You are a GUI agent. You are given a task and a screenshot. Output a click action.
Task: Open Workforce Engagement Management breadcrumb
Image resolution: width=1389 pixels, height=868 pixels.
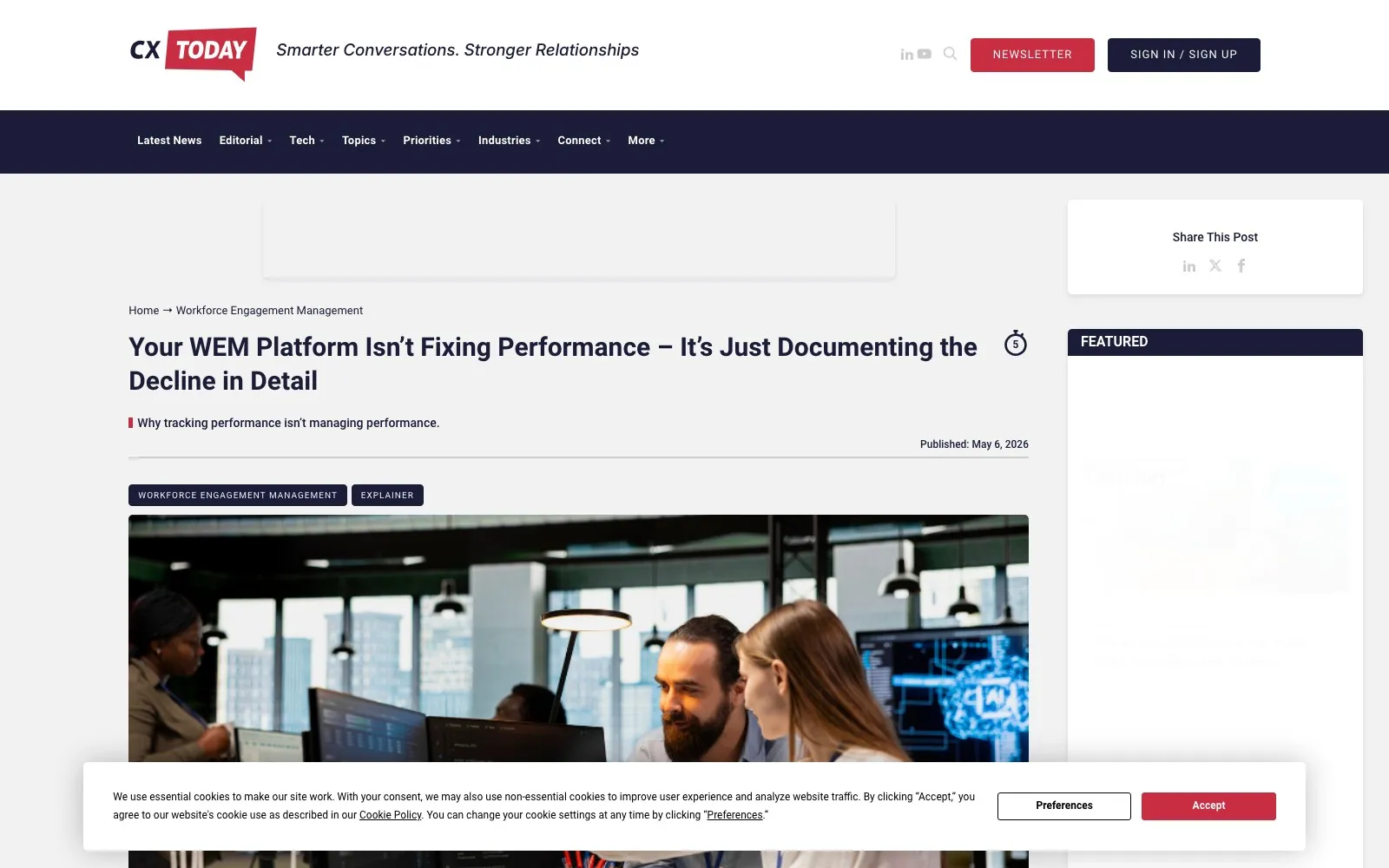coord(269,311)
